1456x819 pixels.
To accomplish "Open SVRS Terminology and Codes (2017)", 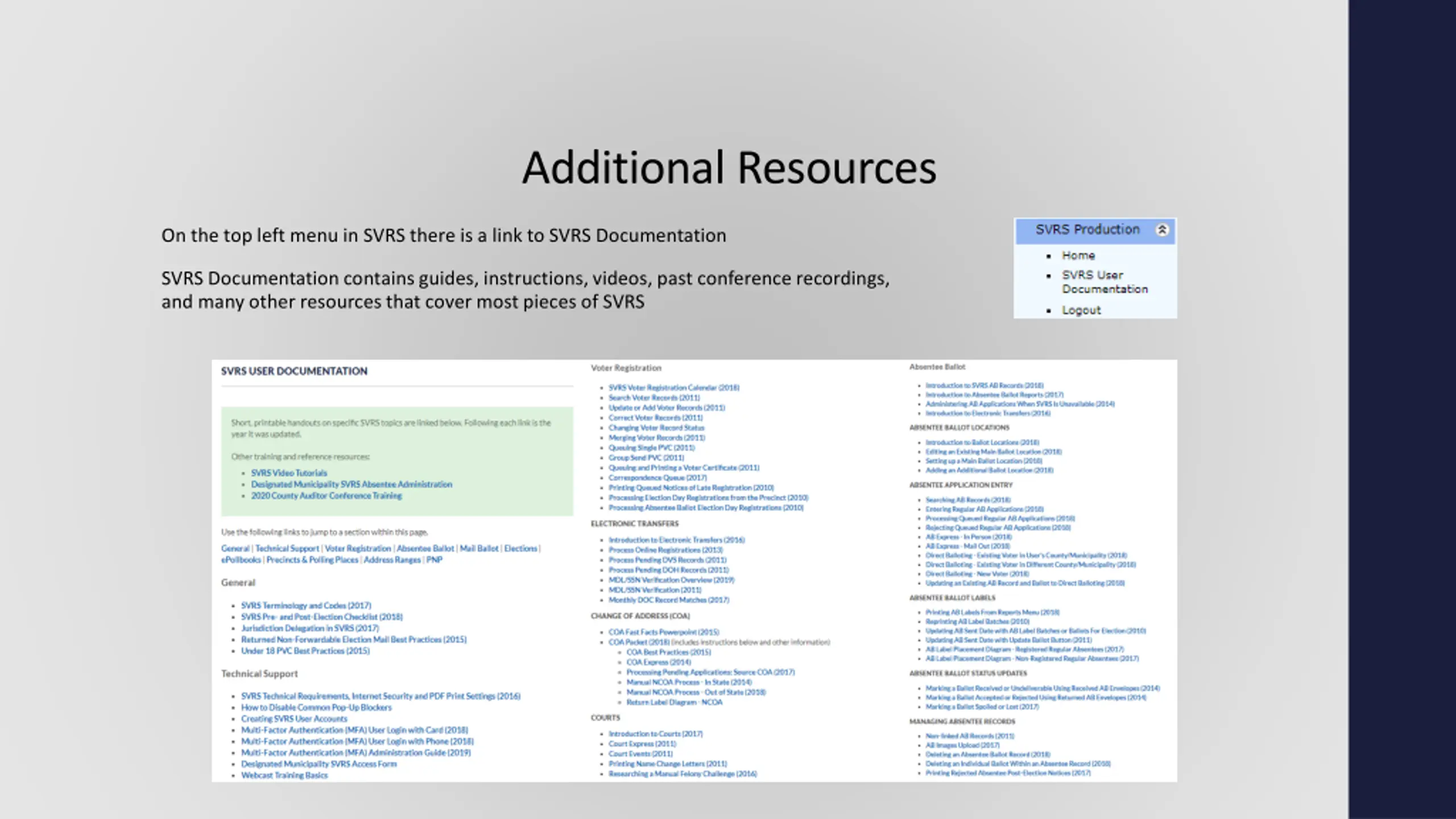I will click(306, 605).
